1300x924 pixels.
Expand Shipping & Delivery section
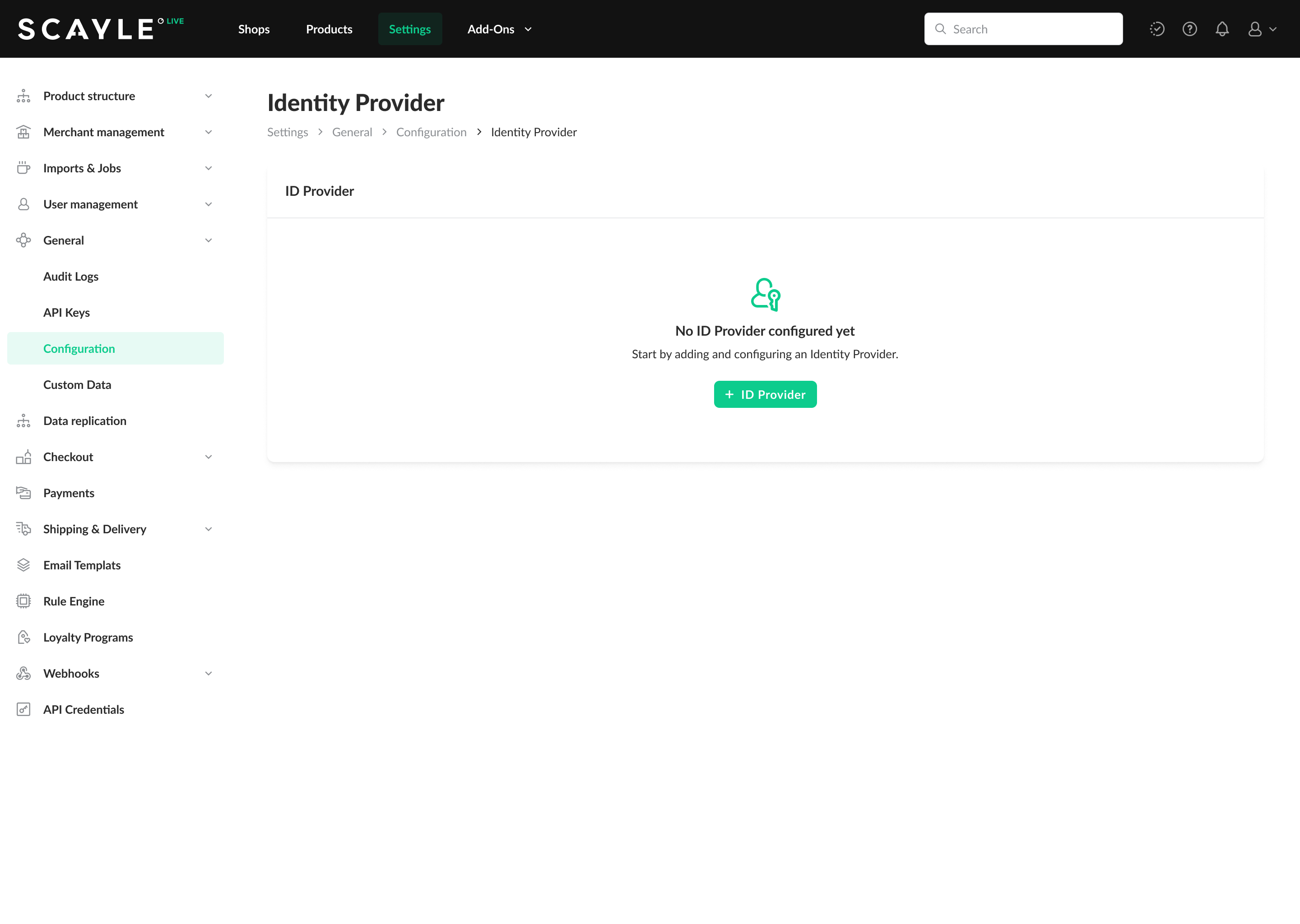point(209,529)
